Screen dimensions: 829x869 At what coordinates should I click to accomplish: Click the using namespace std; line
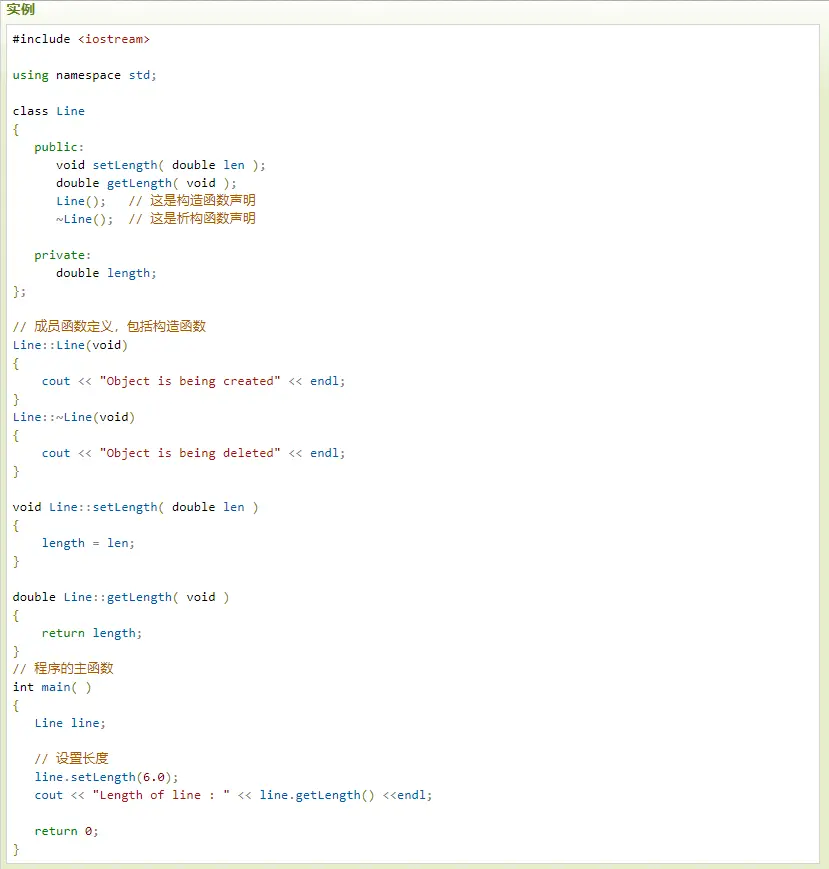(x=84, y=75)
